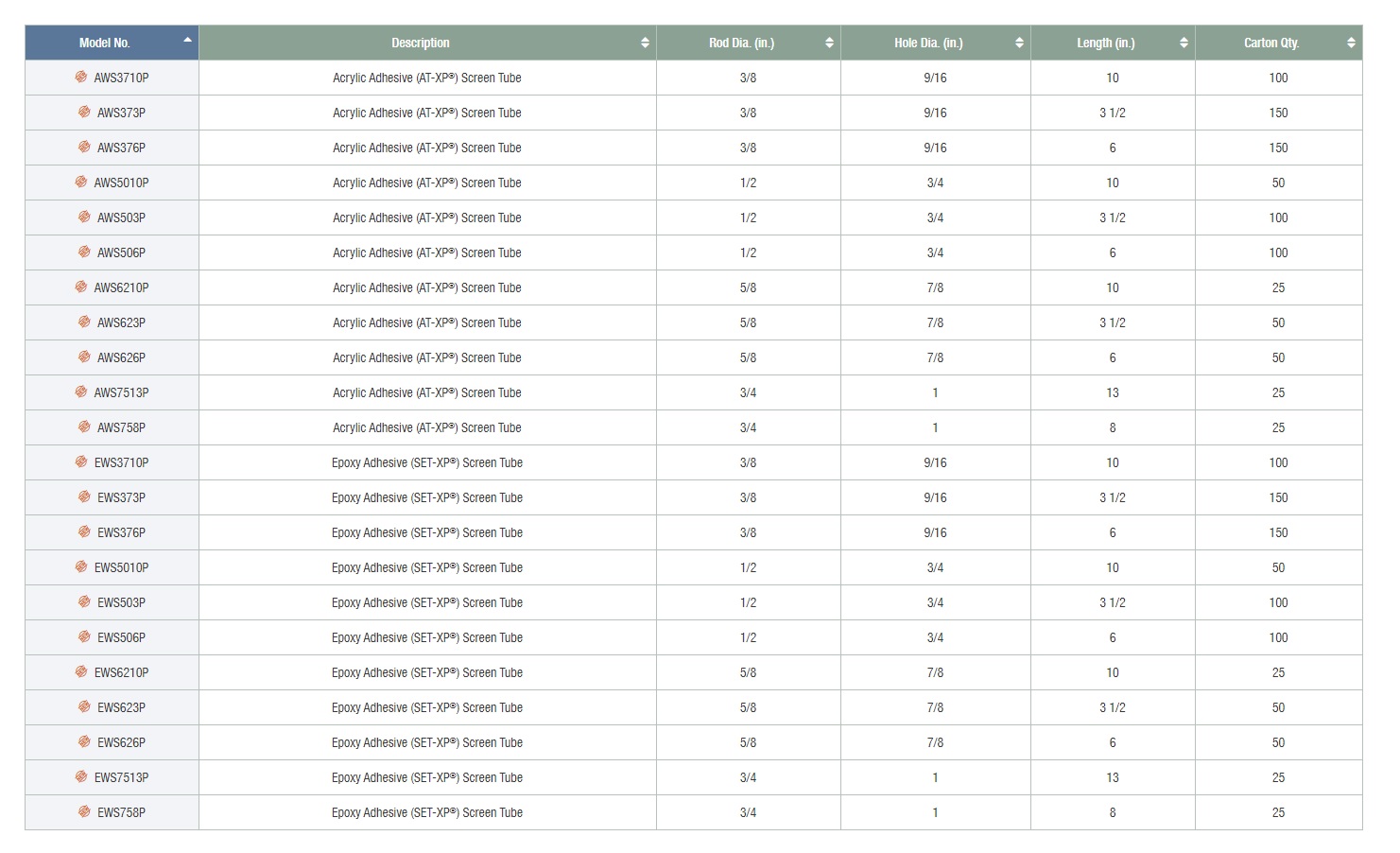The height and width of the screenshot is (853, 1400).
Task: Click the description cell for AWS503P
Action: pyautogui.click(x=427, y=218)
